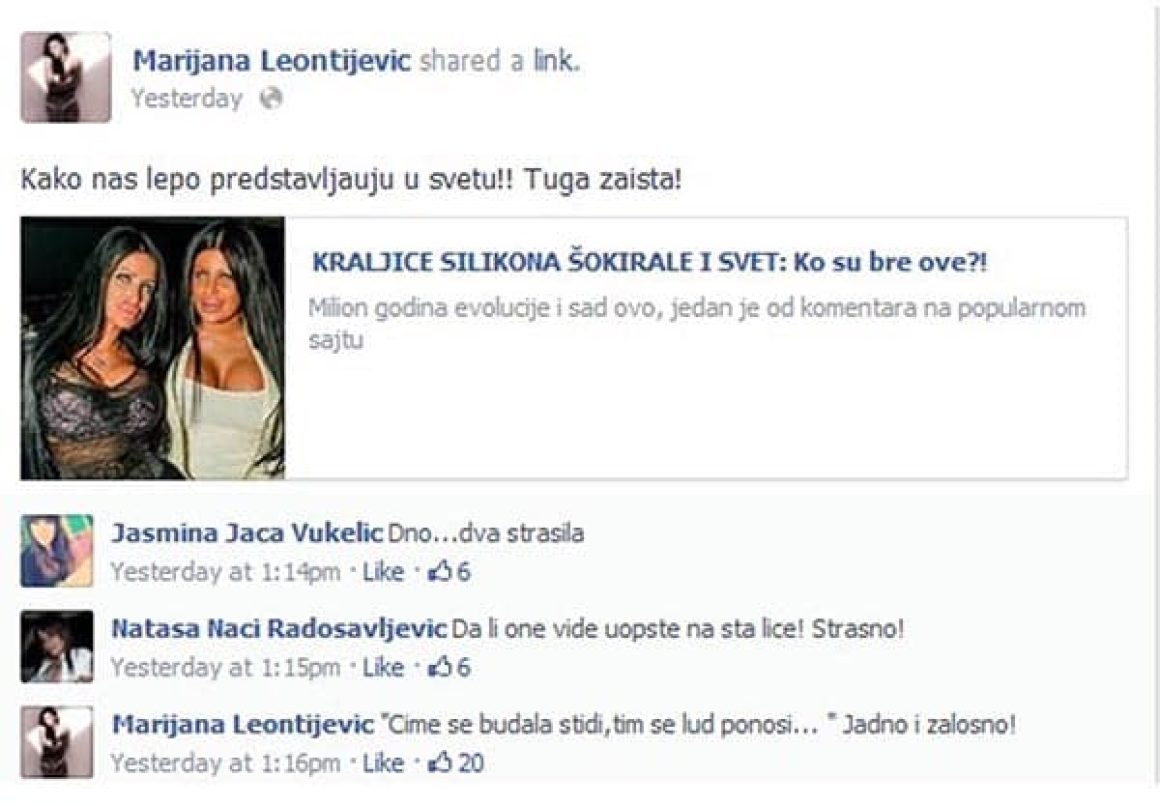Image resolution: width=1160 pixels, height=806 pixels.
Task: Click the post's Yesterday timestamp
Action: (186, 98)
